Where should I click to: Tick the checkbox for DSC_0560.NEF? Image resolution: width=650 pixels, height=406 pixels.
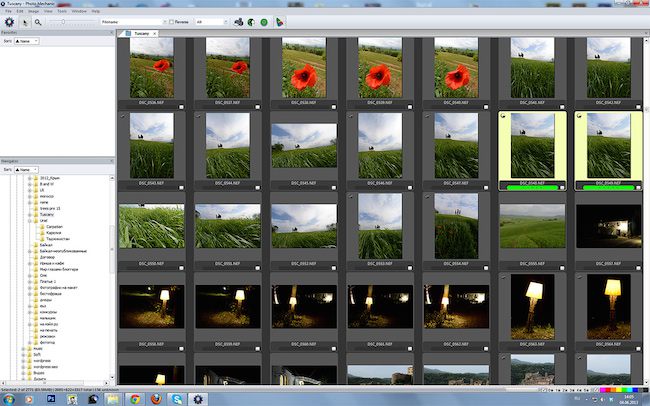pyautogui.click(x=334, y=349)
